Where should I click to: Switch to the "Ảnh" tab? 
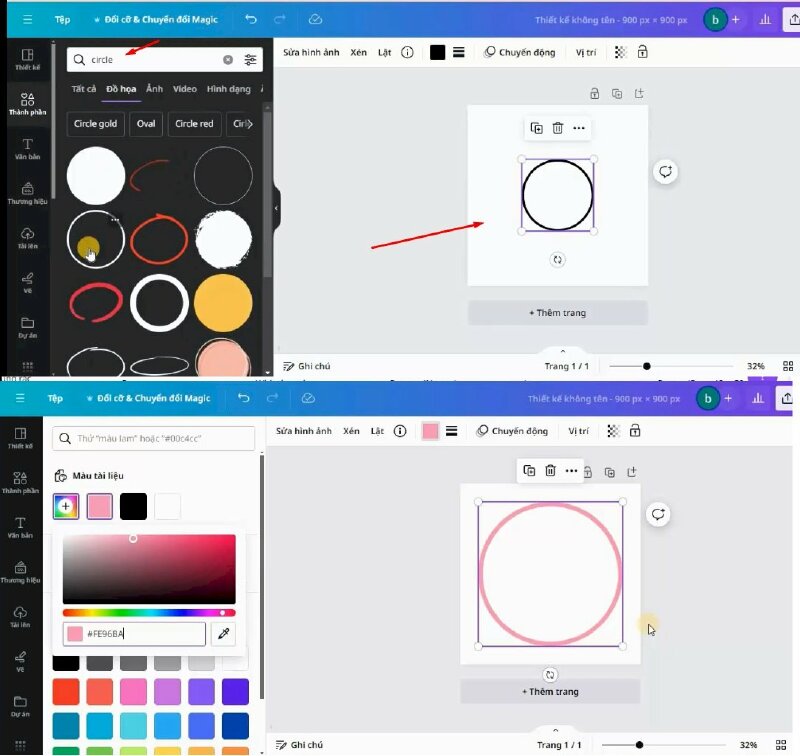pyautogui.click(x=154, y=89)
